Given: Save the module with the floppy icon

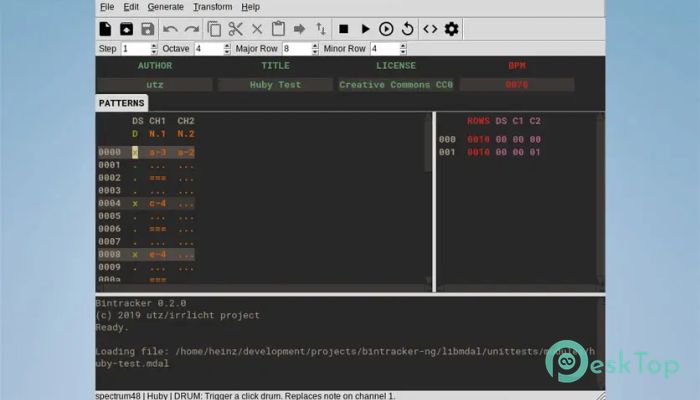Looking at the screenshot, I should click(x=148, y=29).
